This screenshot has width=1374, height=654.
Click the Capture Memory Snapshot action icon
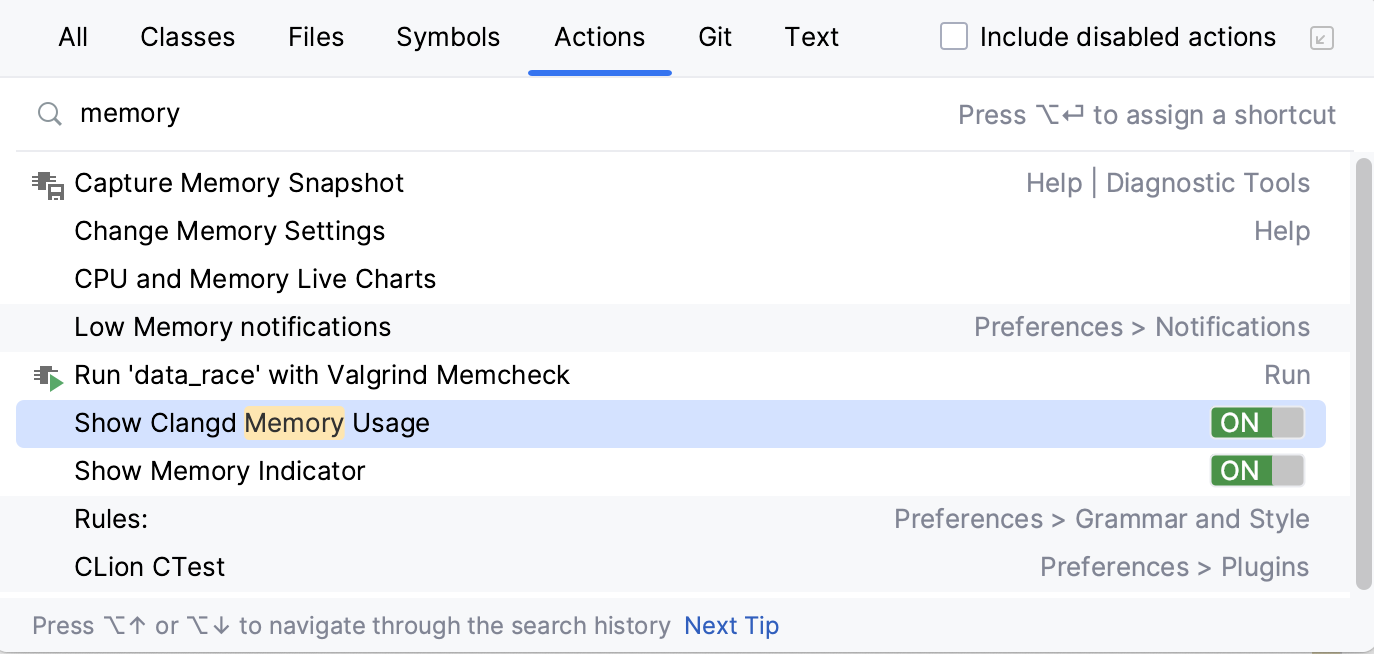tap(46, 183)
